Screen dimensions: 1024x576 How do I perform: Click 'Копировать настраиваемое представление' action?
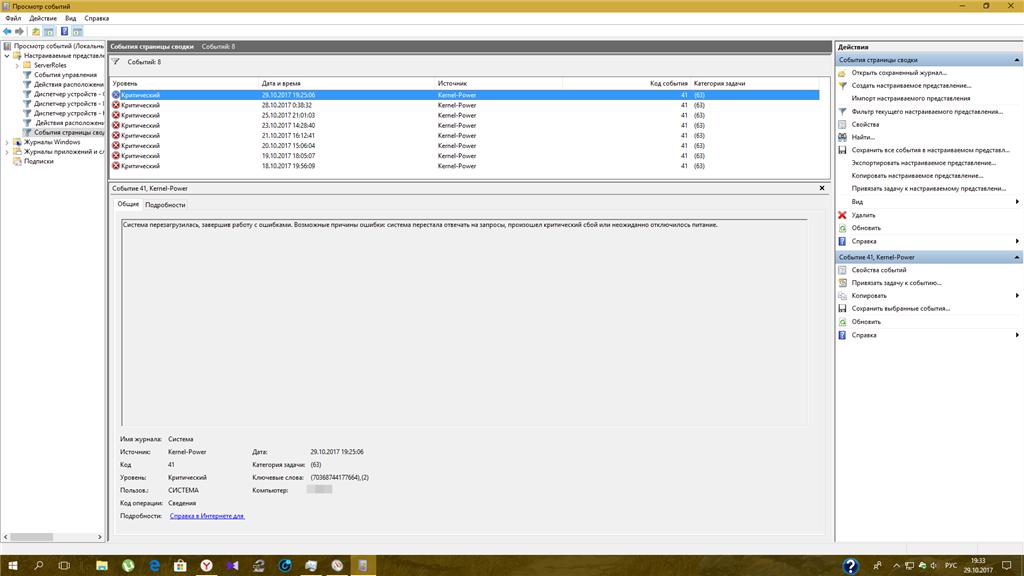917,176
